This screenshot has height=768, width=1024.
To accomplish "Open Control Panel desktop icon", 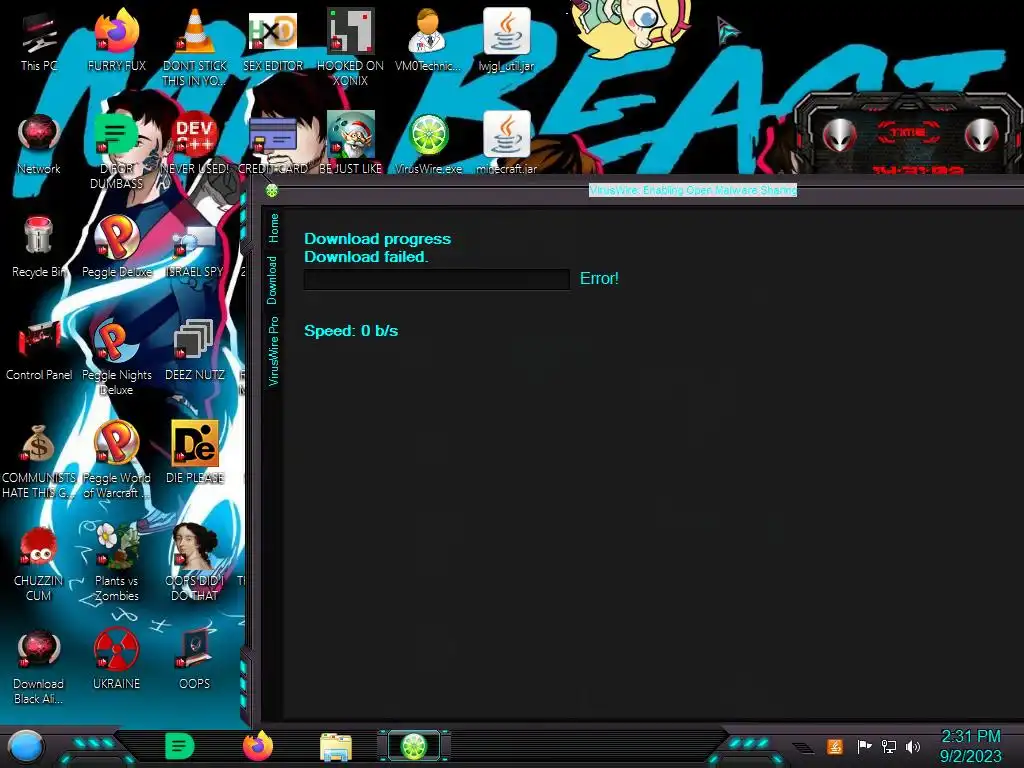I will [38, 349].
